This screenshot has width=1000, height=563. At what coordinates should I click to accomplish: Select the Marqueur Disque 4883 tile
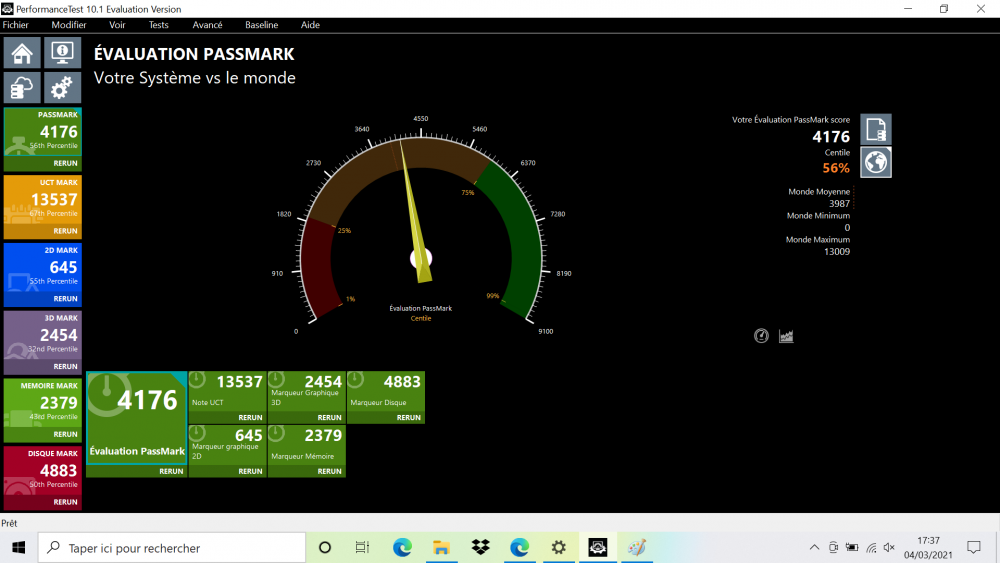(386, 391)
